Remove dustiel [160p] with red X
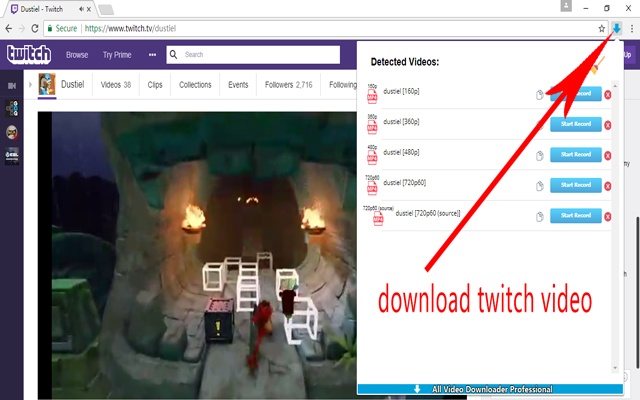This screenshot has width=640, height=400. click(x=608, y=95)
